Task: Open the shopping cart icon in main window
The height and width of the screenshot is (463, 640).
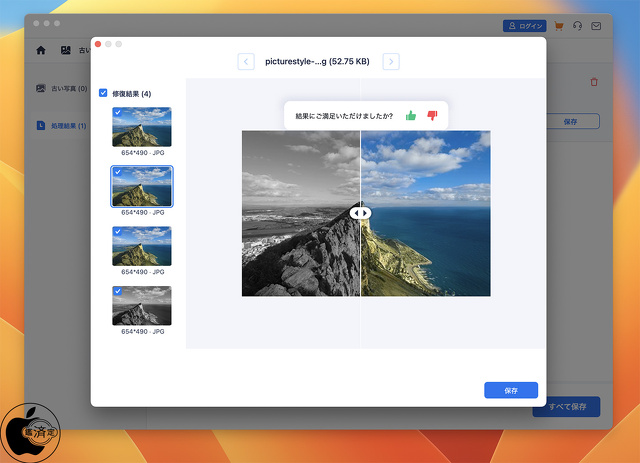Action: click(x=559, y=26)
